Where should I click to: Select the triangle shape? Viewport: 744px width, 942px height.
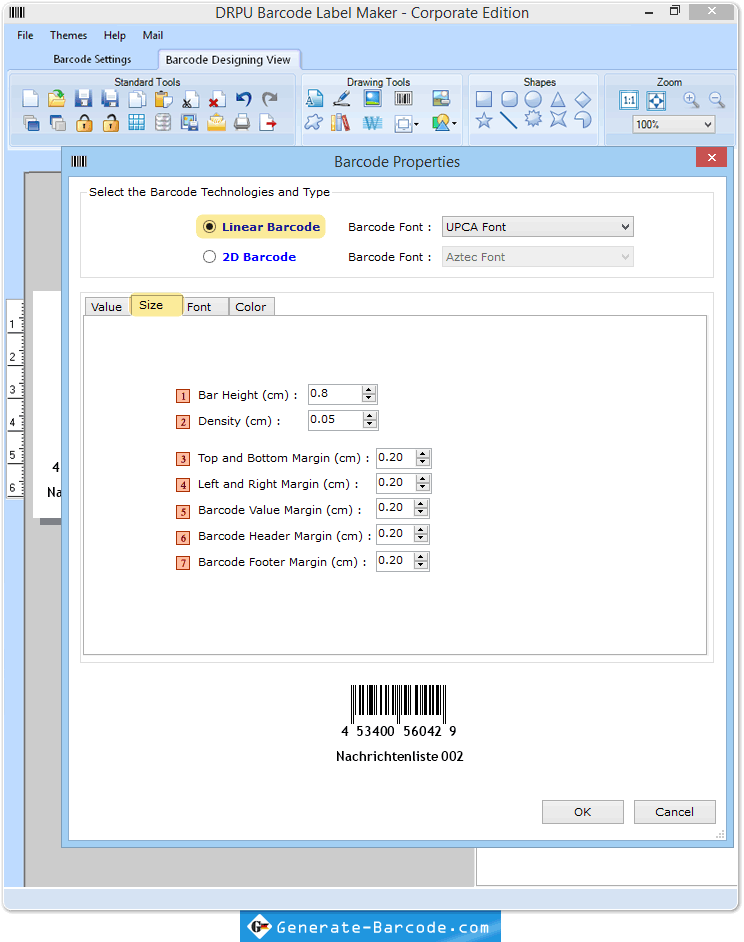(558, 99)
